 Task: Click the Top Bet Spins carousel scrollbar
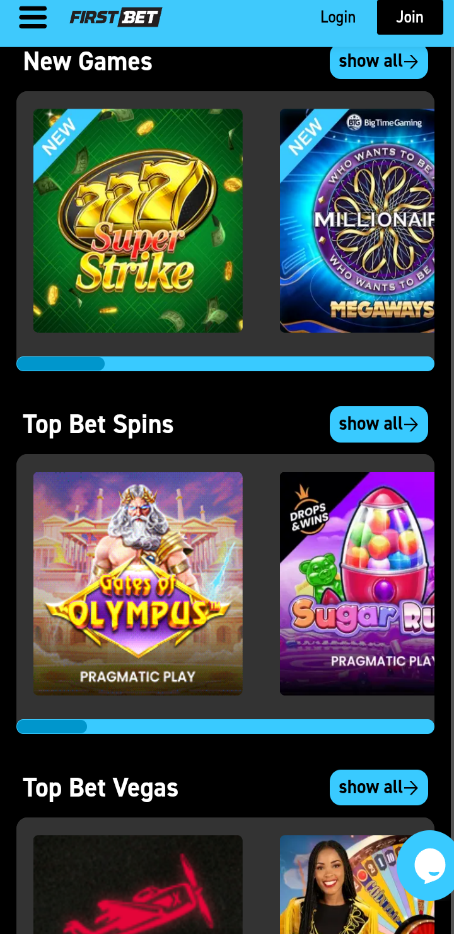225,726
